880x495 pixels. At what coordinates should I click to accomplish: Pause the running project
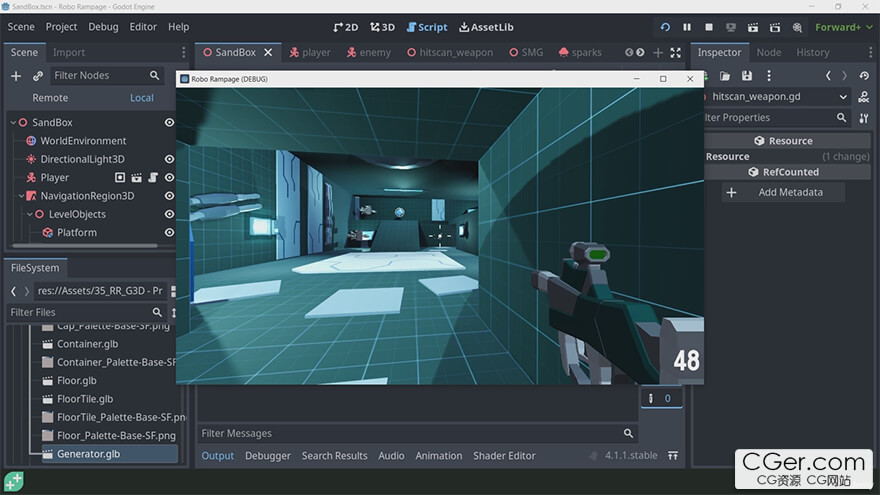click(687, 27)
